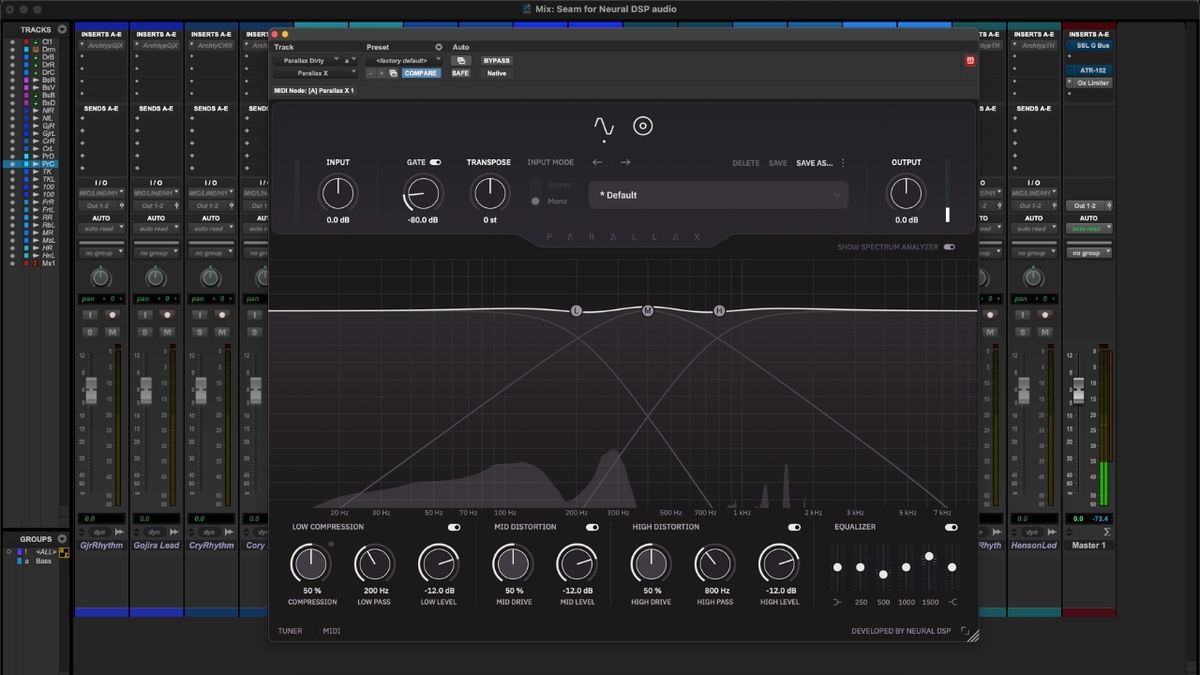Disable the GATE toggle
1200x675 pixels.
pyautogui.click(x=434, y=161)
